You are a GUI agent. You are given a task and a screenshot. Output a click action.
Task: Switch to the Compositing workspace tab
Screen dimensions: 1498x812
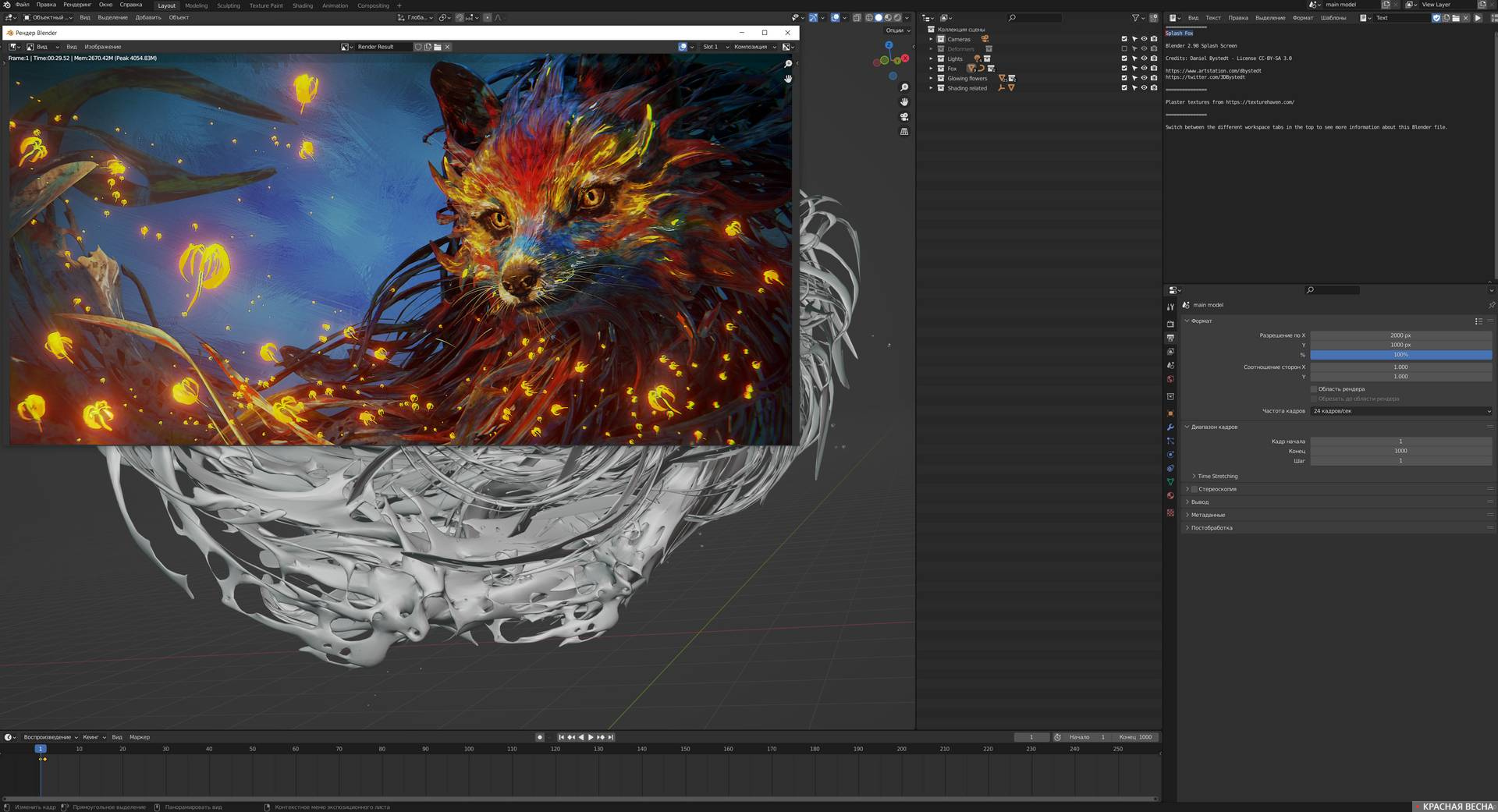click(x=373, y=5)
